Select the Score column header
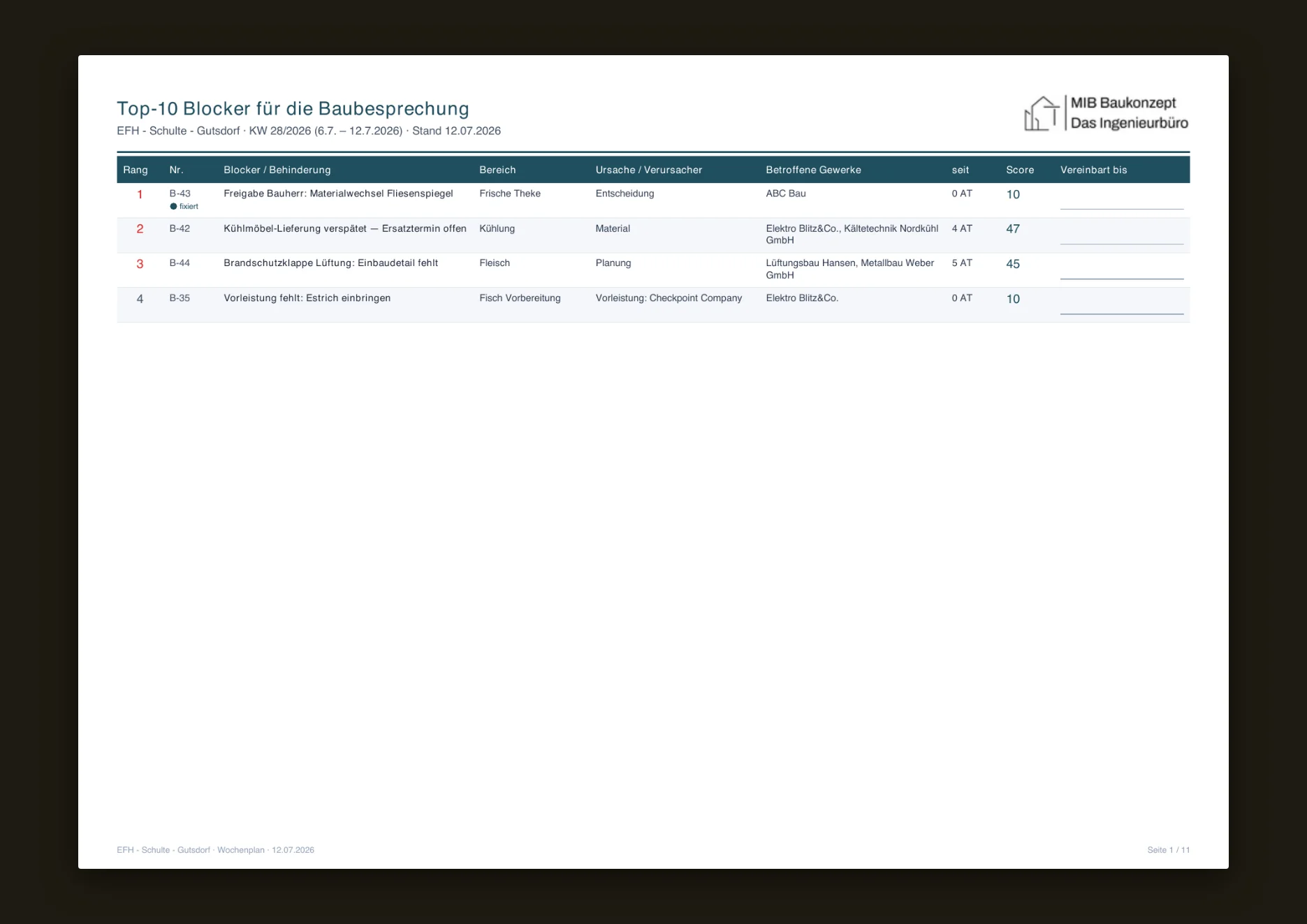The width and height of the screenshot is (1307, 924). pyautogui.click(x=1020, y=170)
